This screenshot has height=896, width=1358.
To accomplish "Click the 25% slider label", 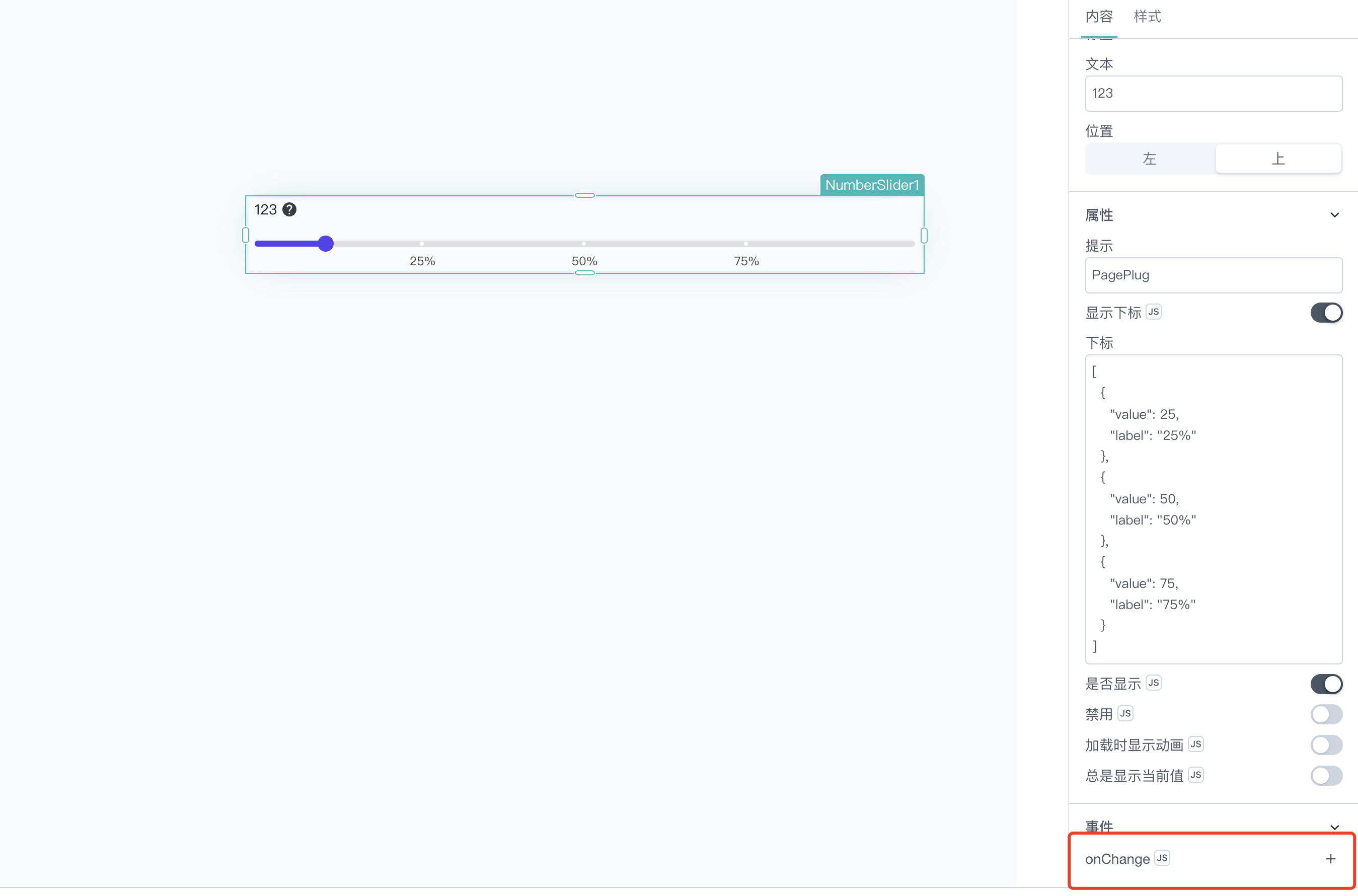I will 422,261.
